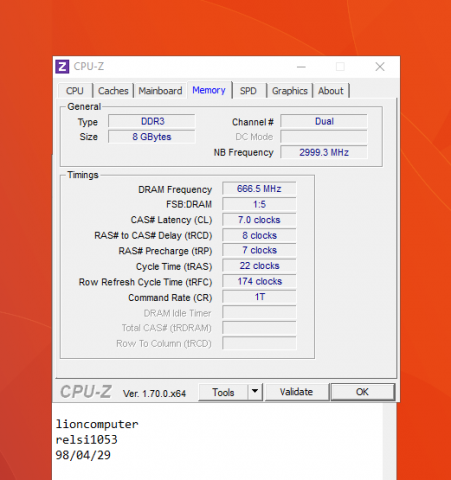
Task: Click the CPU-Z purple Z logo icon
Action: tap(62, 67)
